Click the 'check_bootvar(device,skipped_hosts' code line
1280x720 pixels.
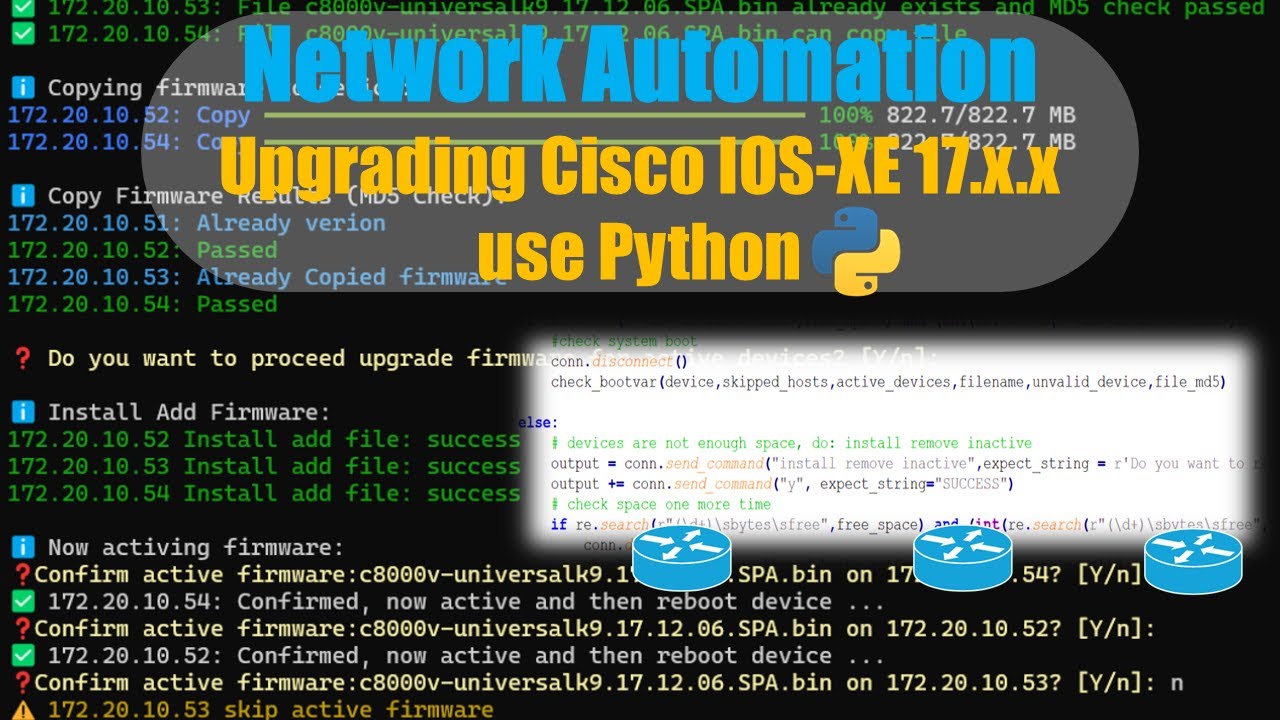click(x=888, y=382)
